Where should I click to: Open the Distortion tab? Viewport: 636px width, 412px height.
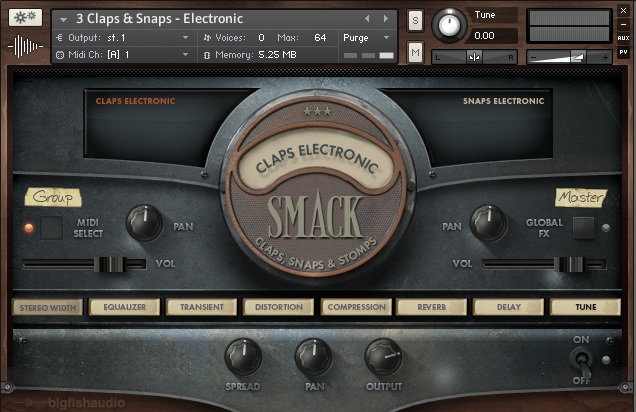coord(279,307)
